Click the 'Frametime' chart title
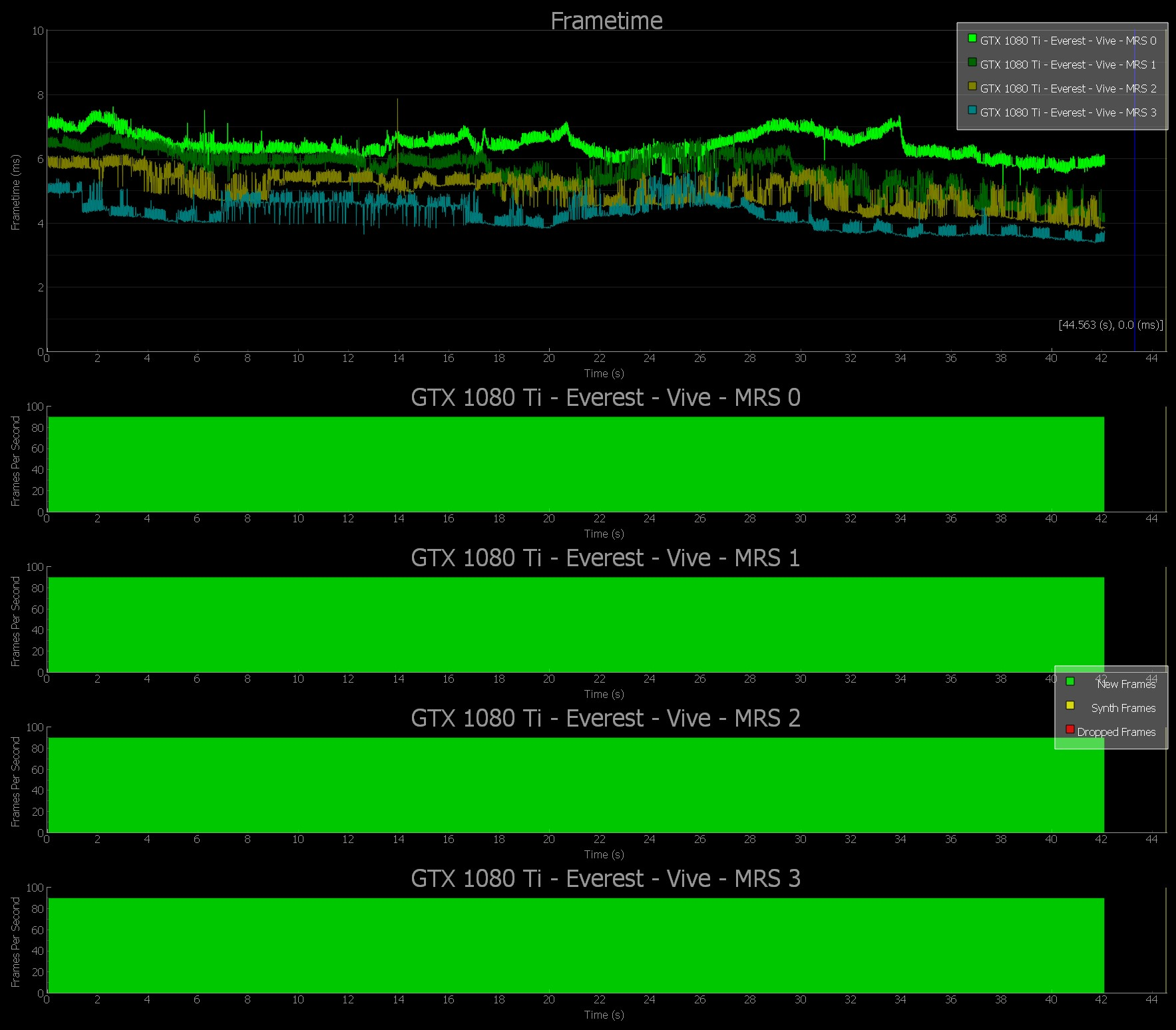The image size is (1176, 1030). point(606,21)
